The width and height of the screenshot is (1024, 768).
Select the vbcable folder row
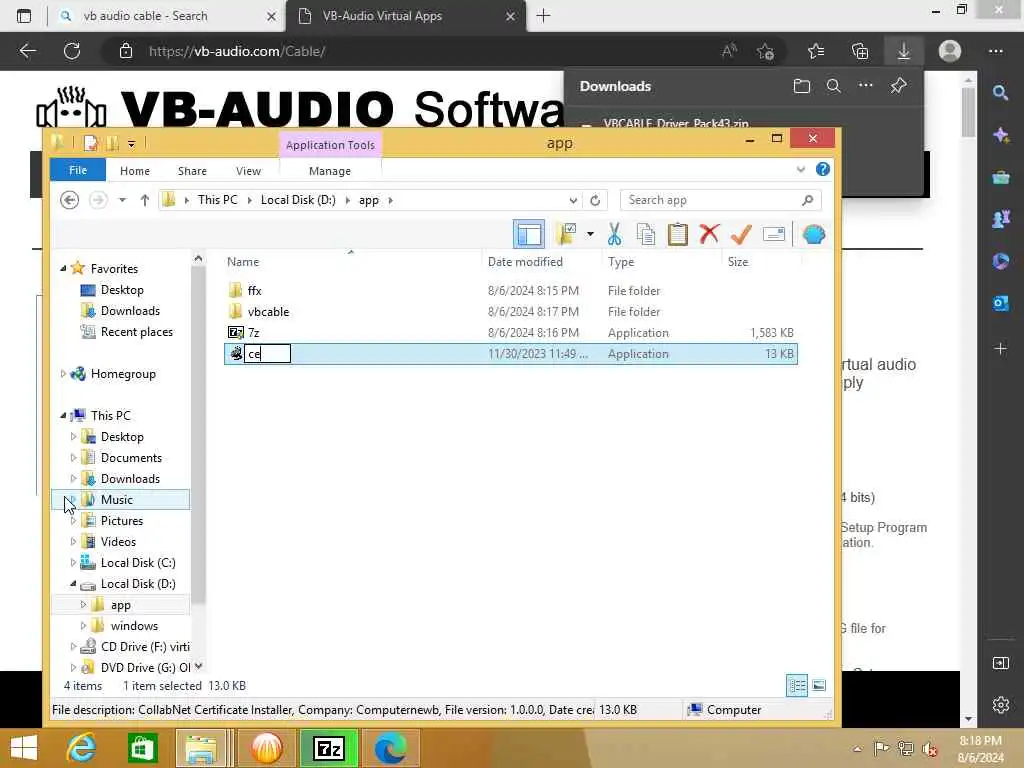click(x=509, y=312)
